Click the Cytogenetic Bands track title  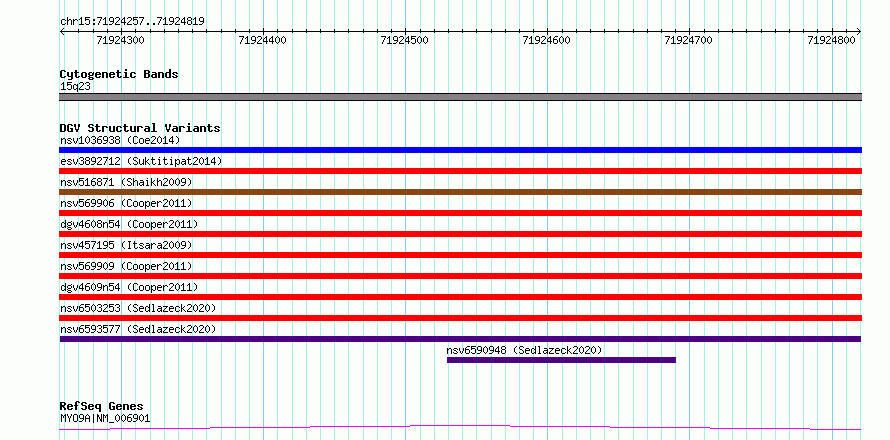click(x=119, y=74)
